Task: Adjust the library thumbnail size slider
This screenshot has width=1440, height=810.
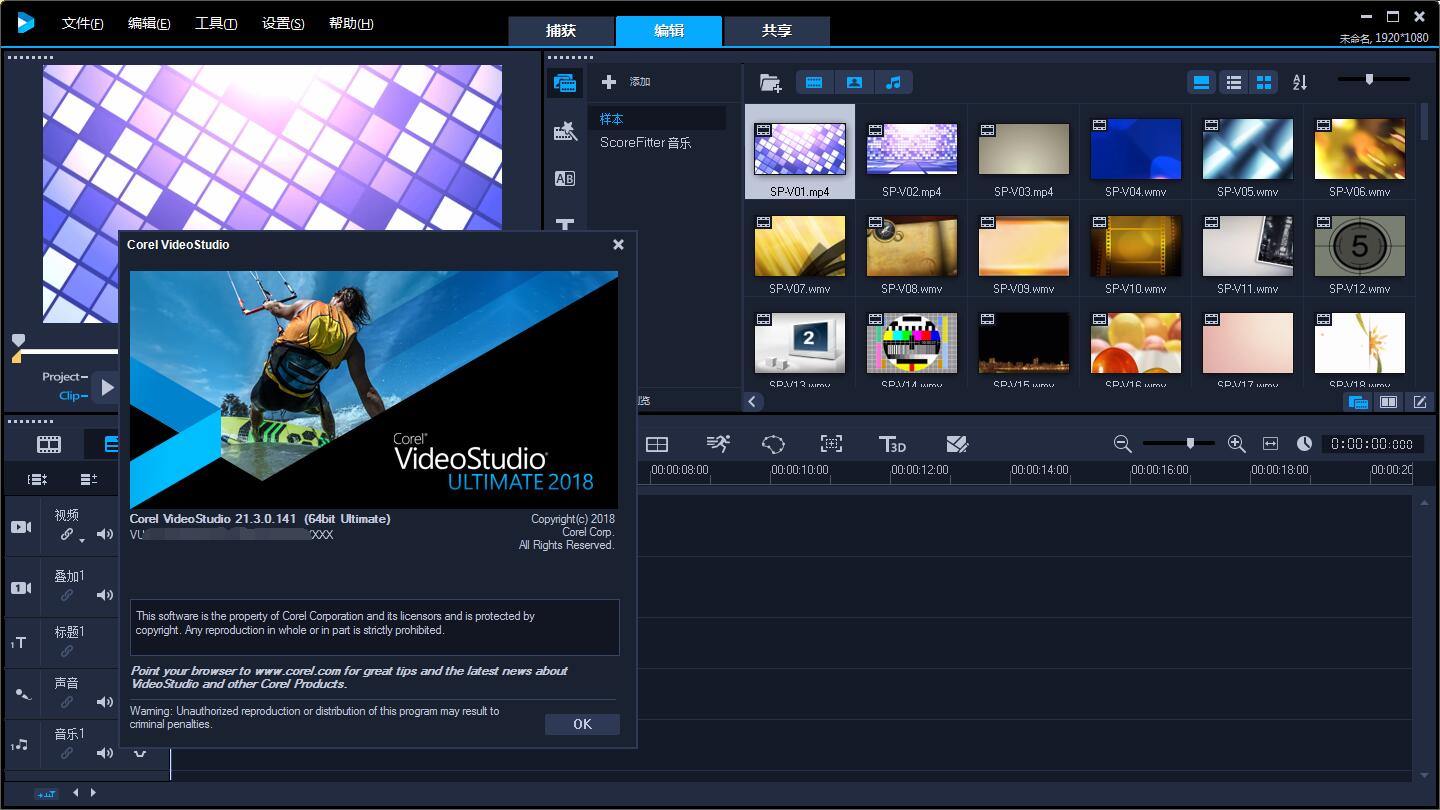Action: 1369,79
